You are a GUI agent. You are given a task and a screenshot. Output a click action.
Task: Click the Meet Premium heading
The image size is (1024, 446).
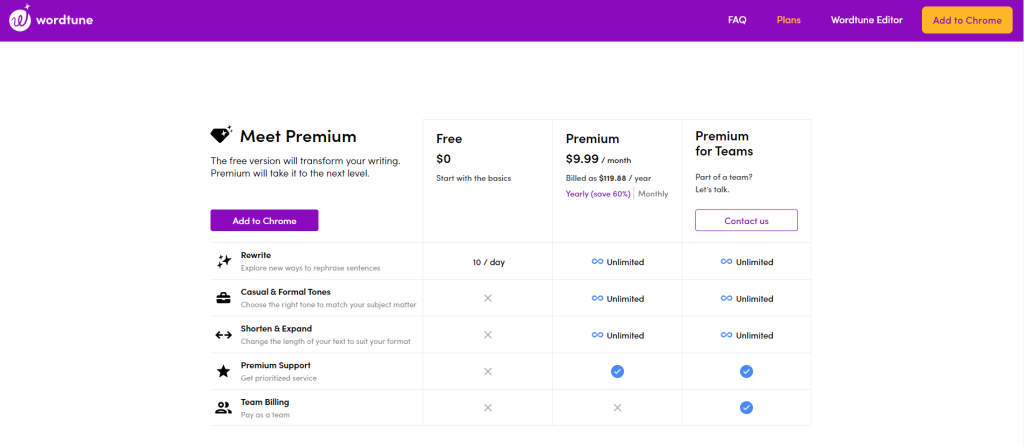(298, 136)
